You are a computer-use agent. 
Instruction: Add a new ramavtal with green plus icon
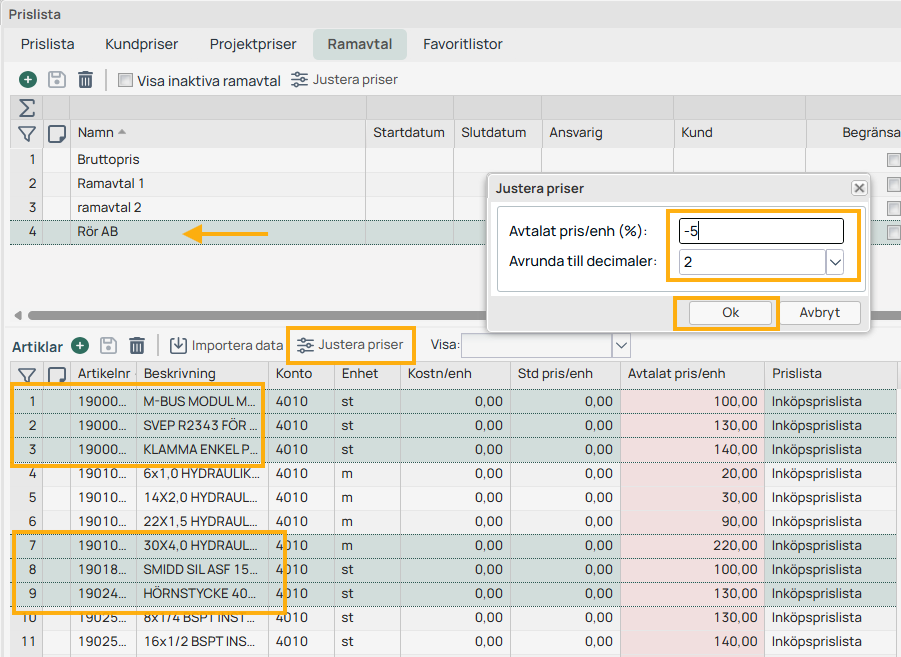click(x=27, y=80)
